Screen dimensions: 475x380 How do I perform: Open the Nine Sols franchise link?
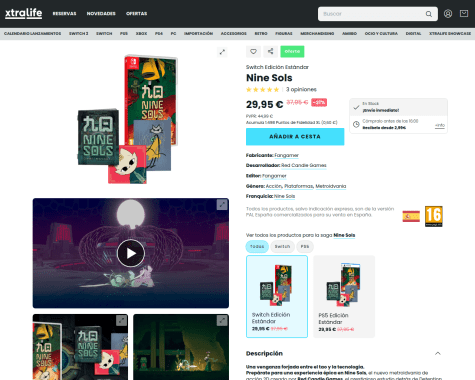[x=284, y=196]
